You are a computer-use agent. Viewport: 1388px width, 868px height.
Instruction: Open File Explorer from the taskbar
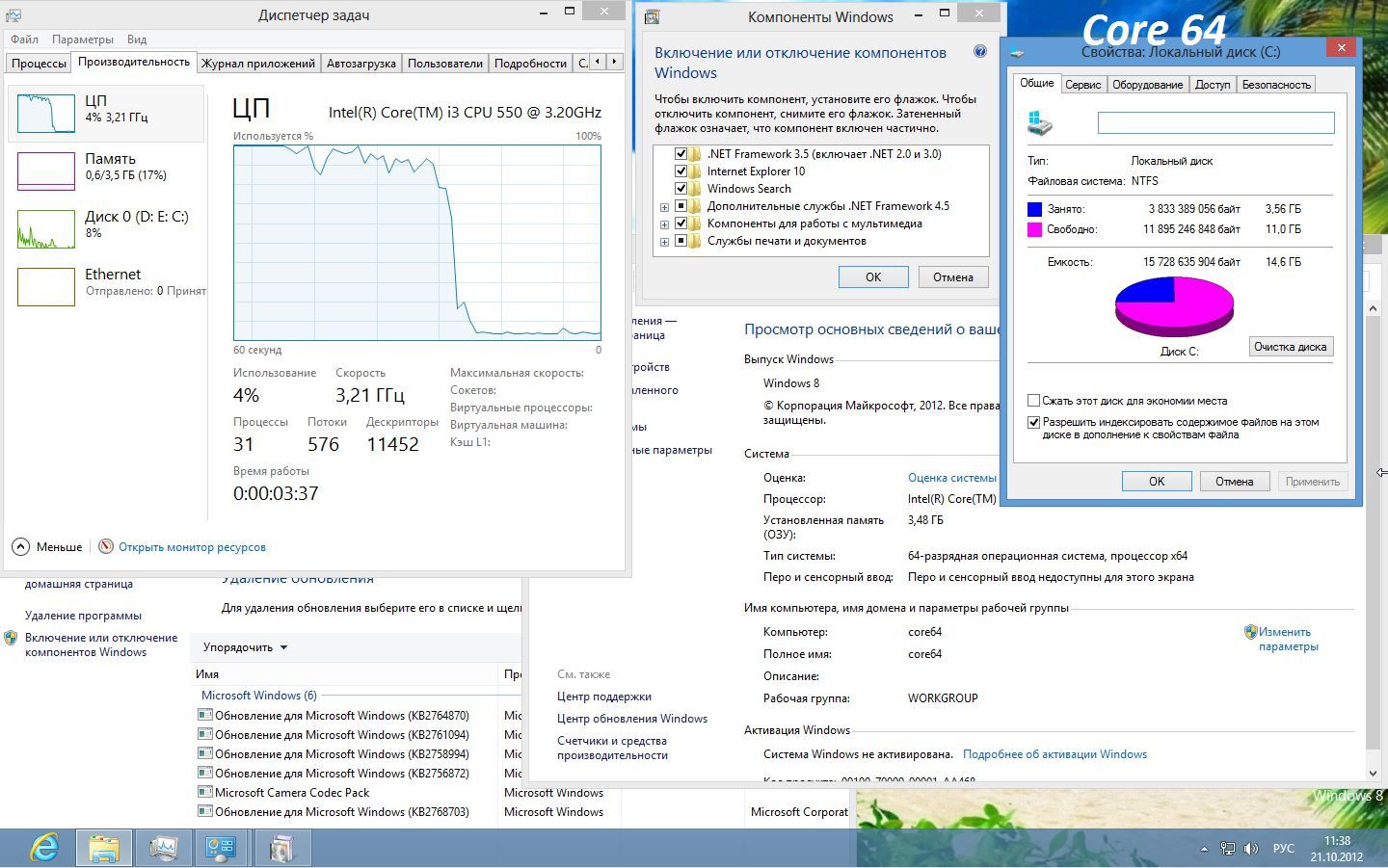[x=104, y=848]
